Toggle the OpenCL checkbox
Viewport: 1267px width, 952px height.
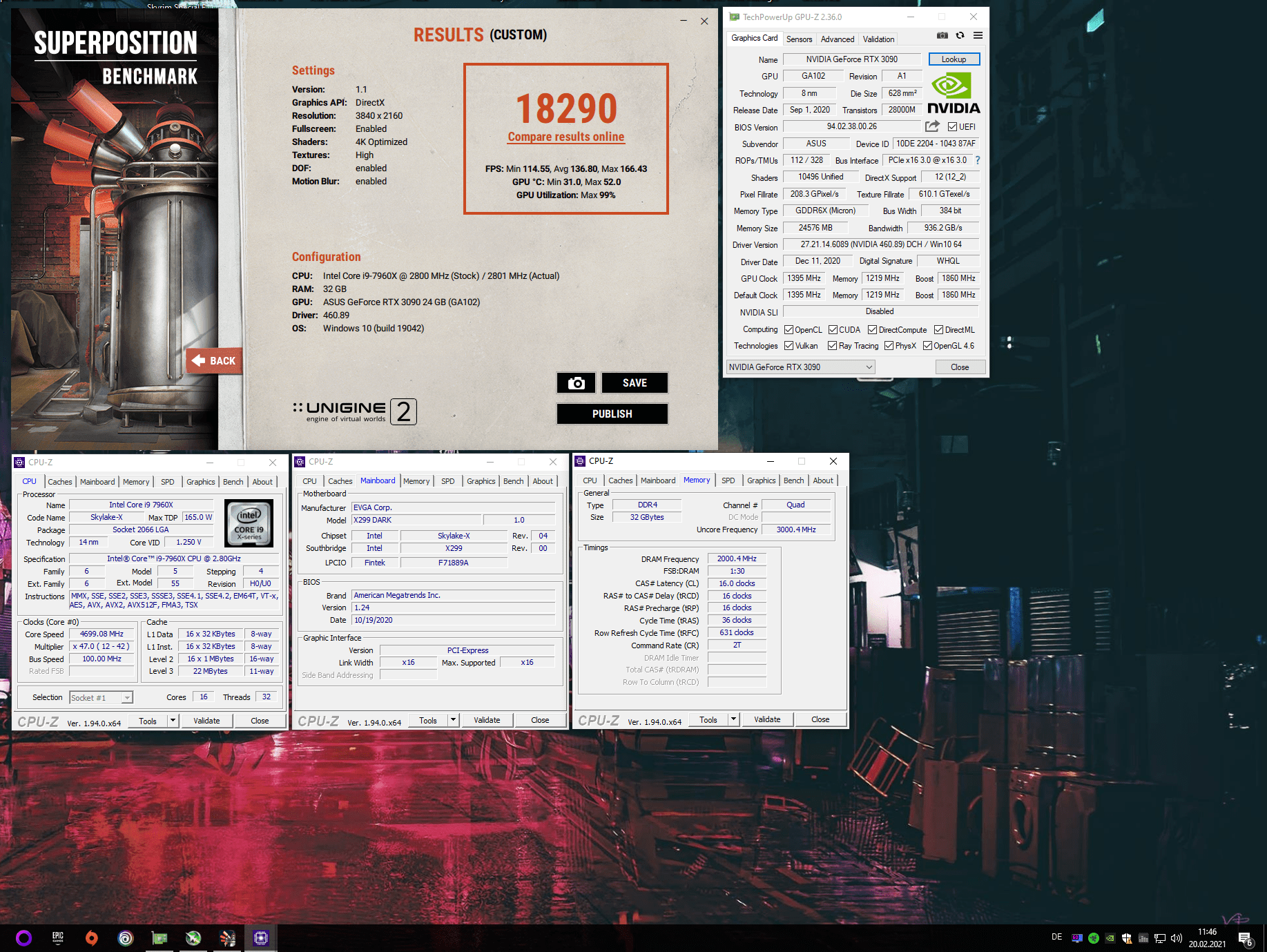coord(789,330)
